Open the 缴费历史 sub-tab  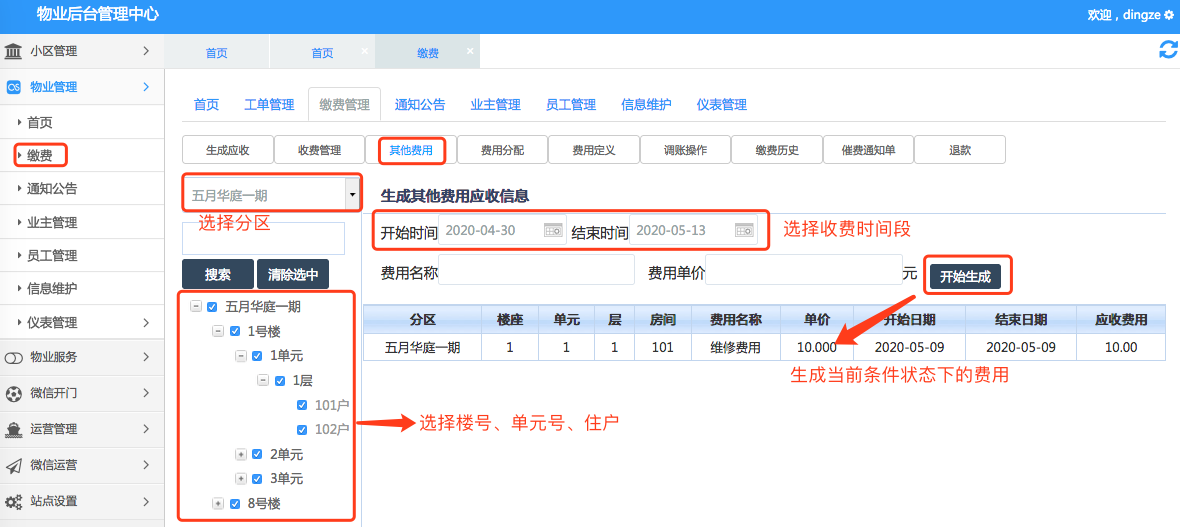[x=777, y=150]
